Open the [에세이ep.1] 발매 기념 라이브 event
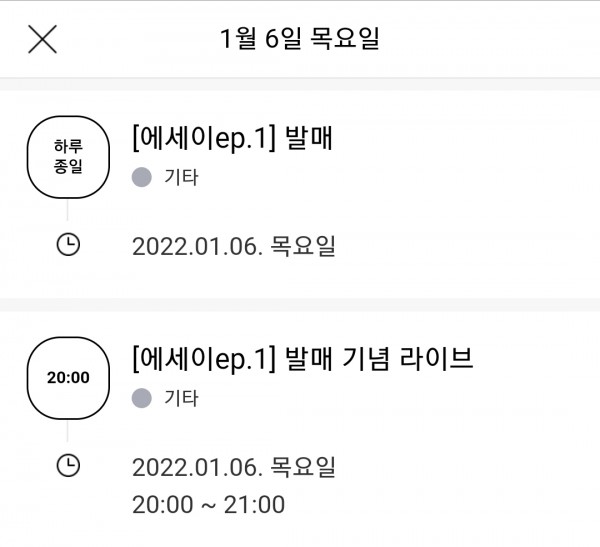Image resolution: width=600 pixels, height=547 pixels. (302, 359)
